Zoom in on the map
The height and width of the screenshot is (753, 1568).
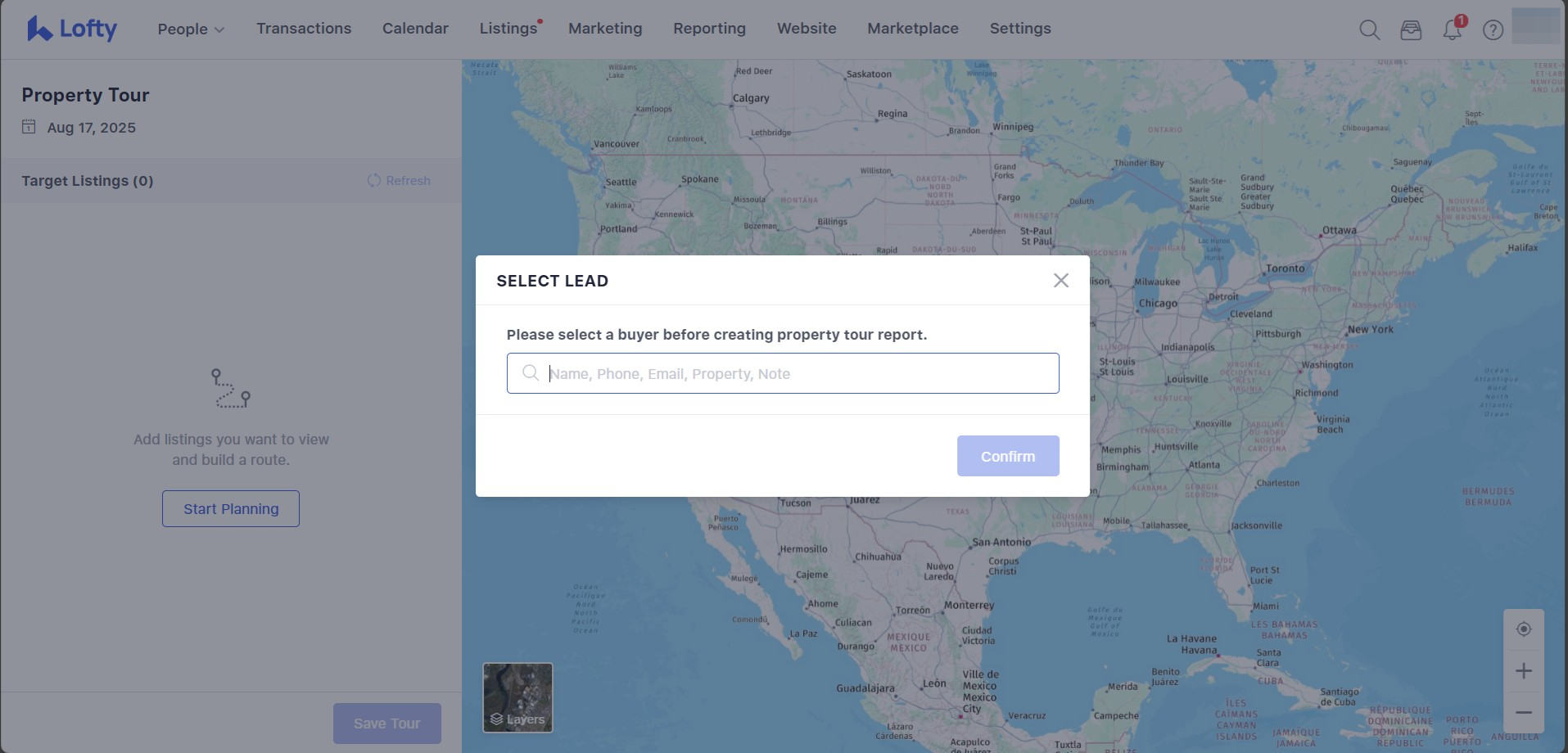1523,671
